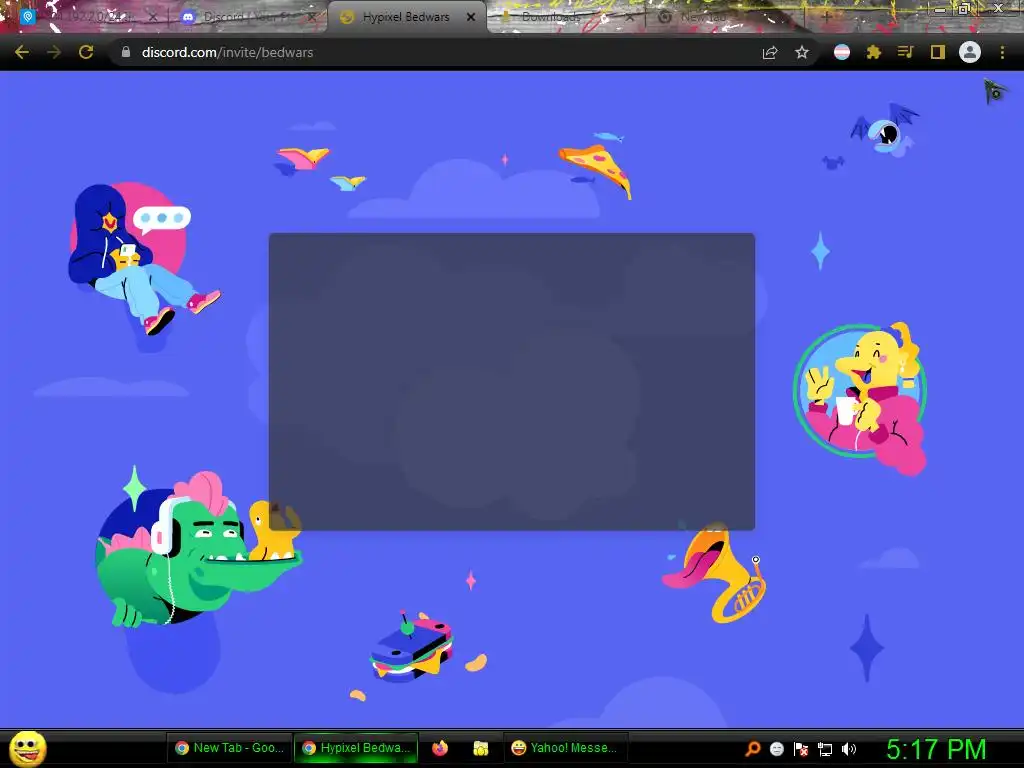1024x768 pixels.
Task: Open the flag with red X tray icon
Action: [801, 748]
